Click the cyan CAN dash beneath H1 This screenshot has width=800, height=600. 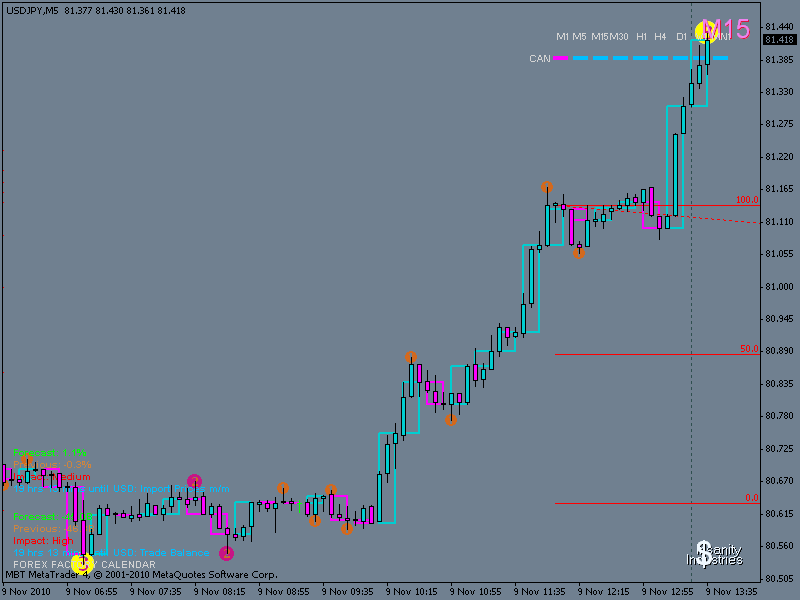point(641,58)
